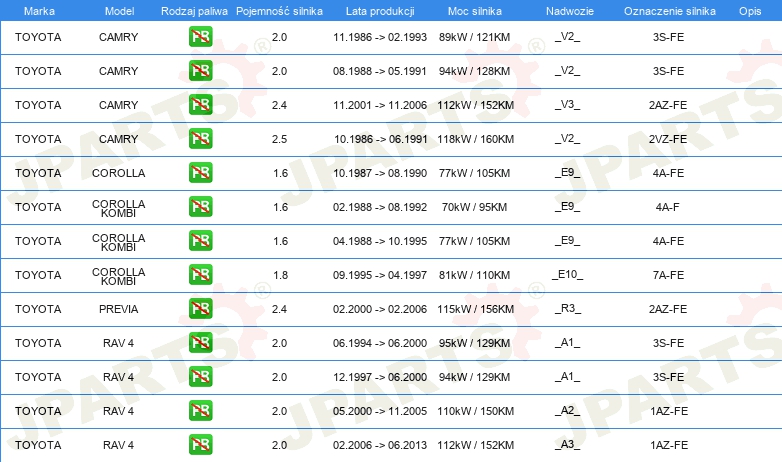Click engine power 81kW / 110KM

tap(474, 275)
